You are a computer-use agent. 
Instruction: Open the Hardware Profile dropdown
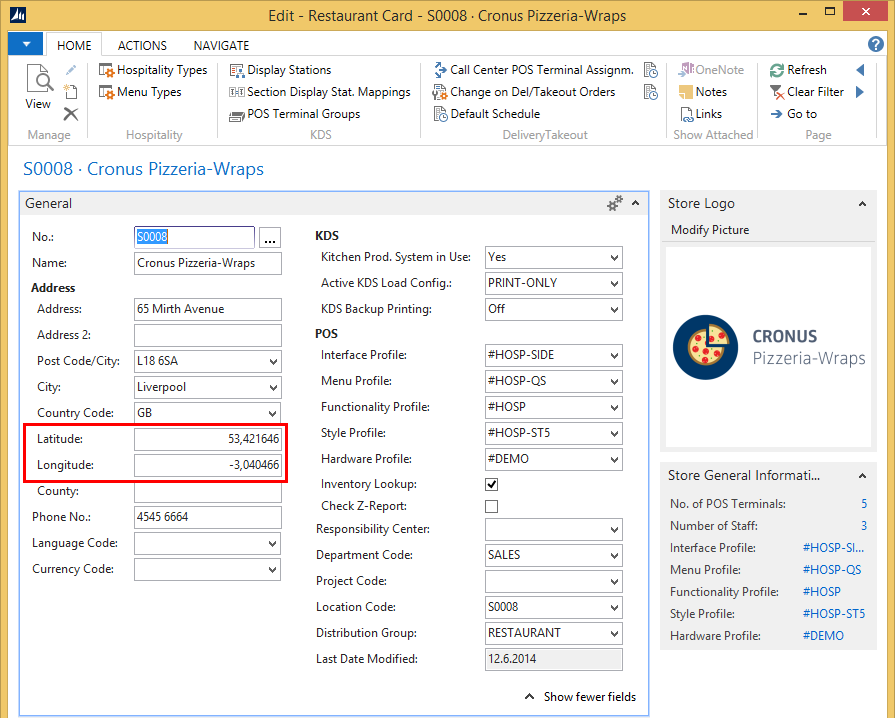[x=614, y=459]
